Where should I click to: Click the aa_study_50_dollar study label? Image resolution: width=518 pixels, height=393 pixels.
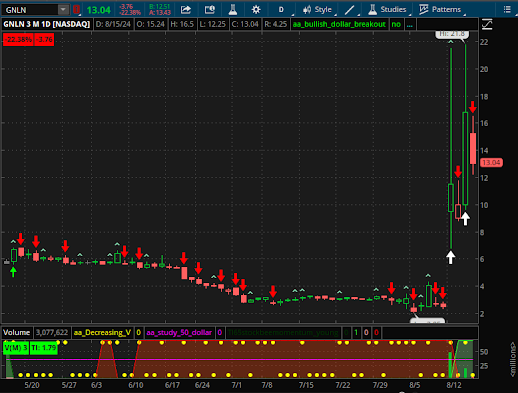click(179, 333)
